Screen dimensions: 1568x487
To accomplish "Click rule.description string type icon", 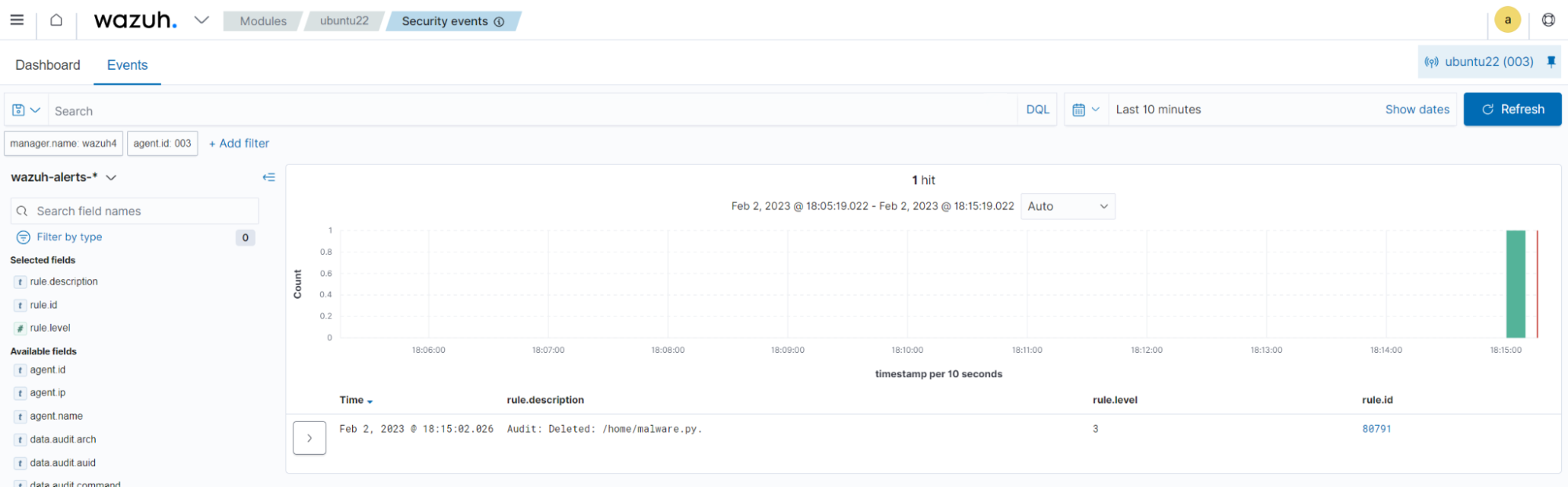I will (20, 282).
